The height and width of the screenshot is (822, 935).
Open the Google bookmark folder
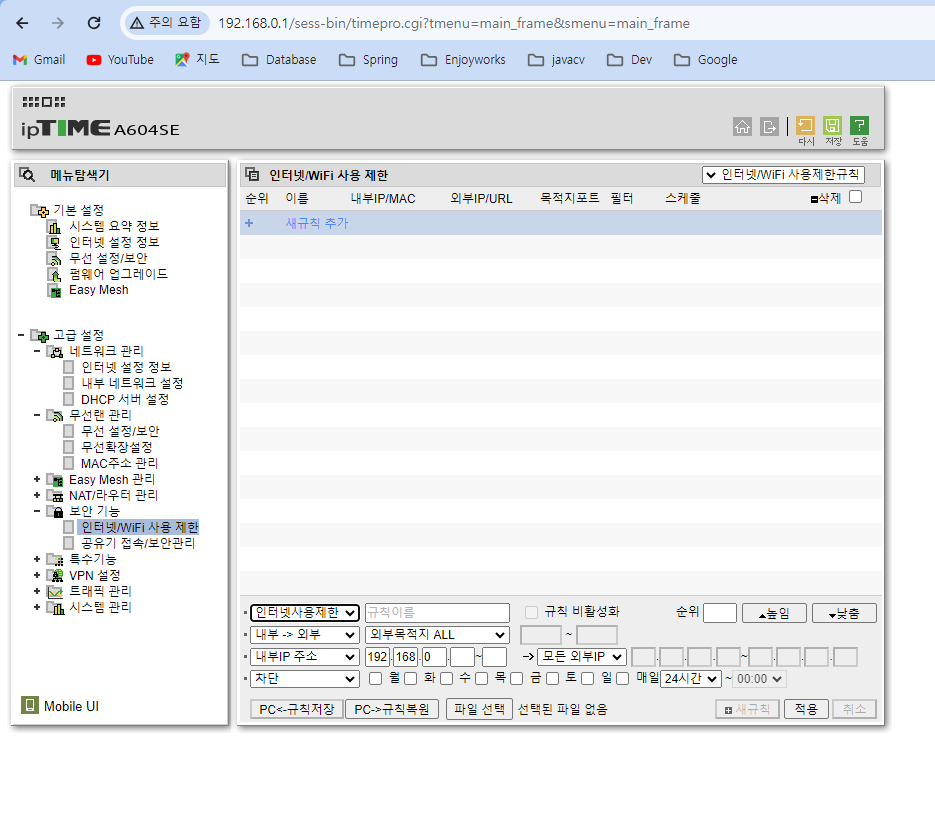(x=705, y=60)
